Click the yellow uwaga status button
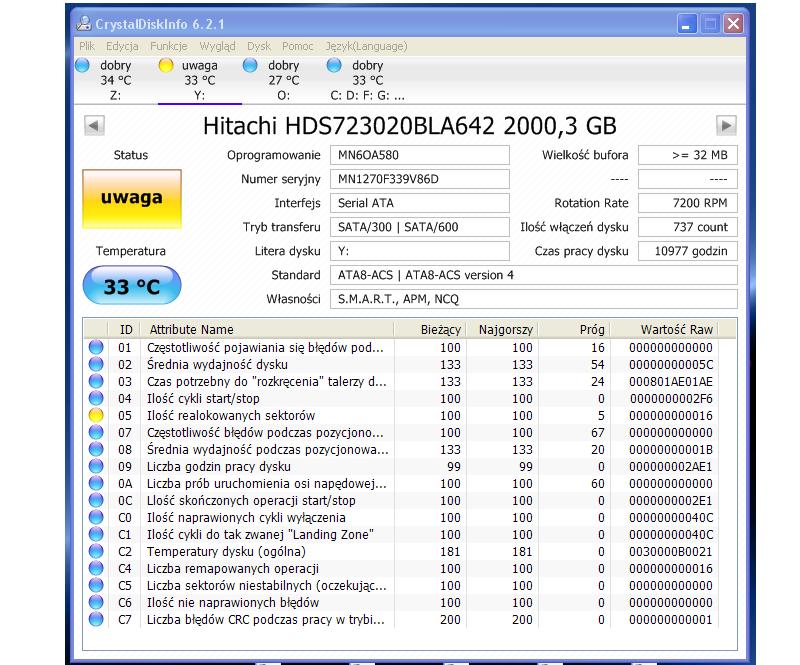Image resolution: width=800 pixels, height=665 pixels. click(132, 199)
